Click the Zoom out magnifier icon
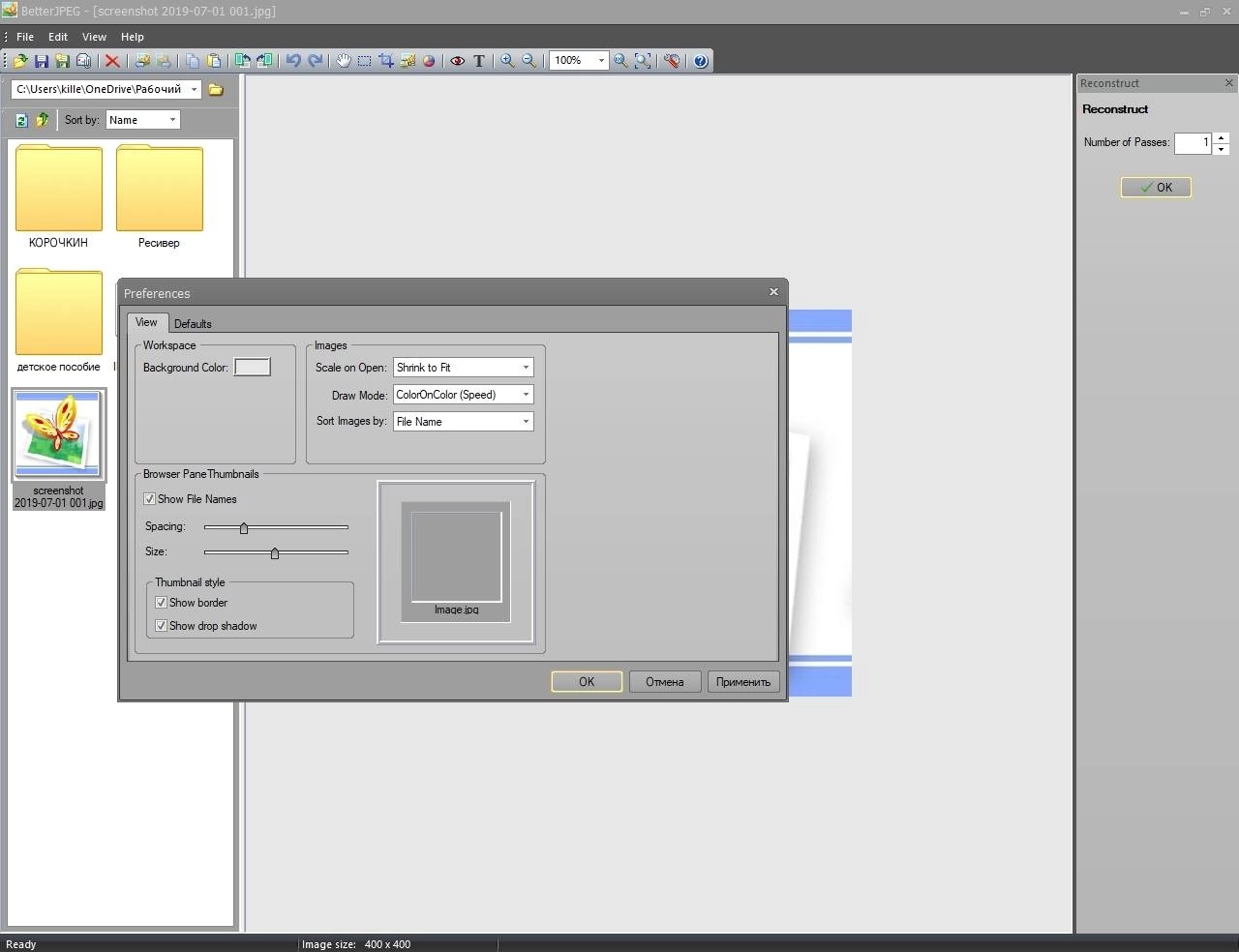 point(529,61)
